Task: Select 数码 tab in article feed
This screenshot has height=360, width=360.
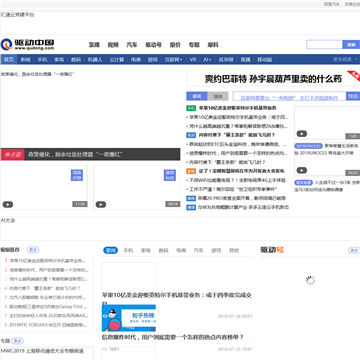Action: tap(163, 250)
